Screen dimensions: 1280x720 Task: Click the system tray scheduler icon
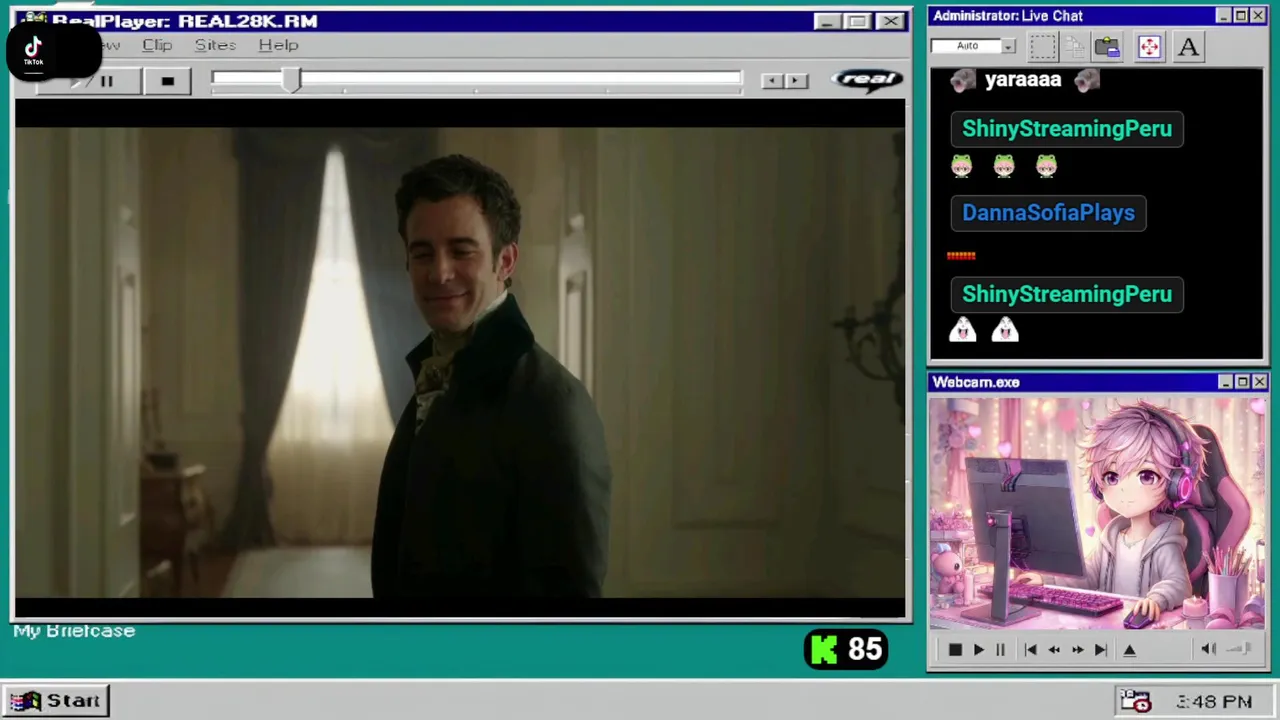click(1135, 701)
